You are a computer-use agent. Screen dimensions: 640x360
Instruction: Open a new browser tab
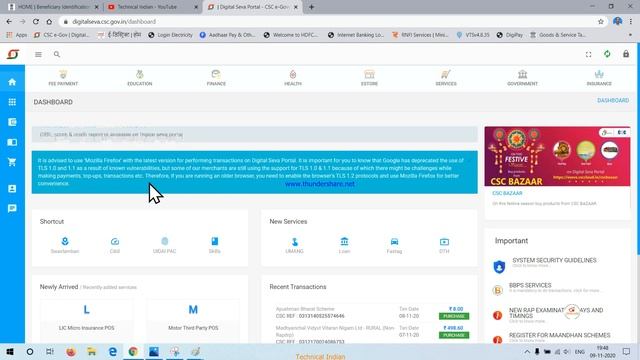click(311, 7)
